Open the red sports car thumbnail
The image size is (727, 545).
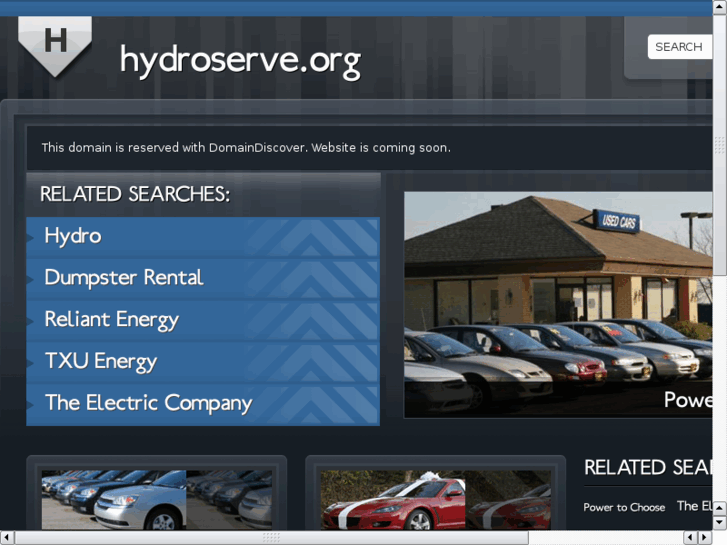[435, 500]
